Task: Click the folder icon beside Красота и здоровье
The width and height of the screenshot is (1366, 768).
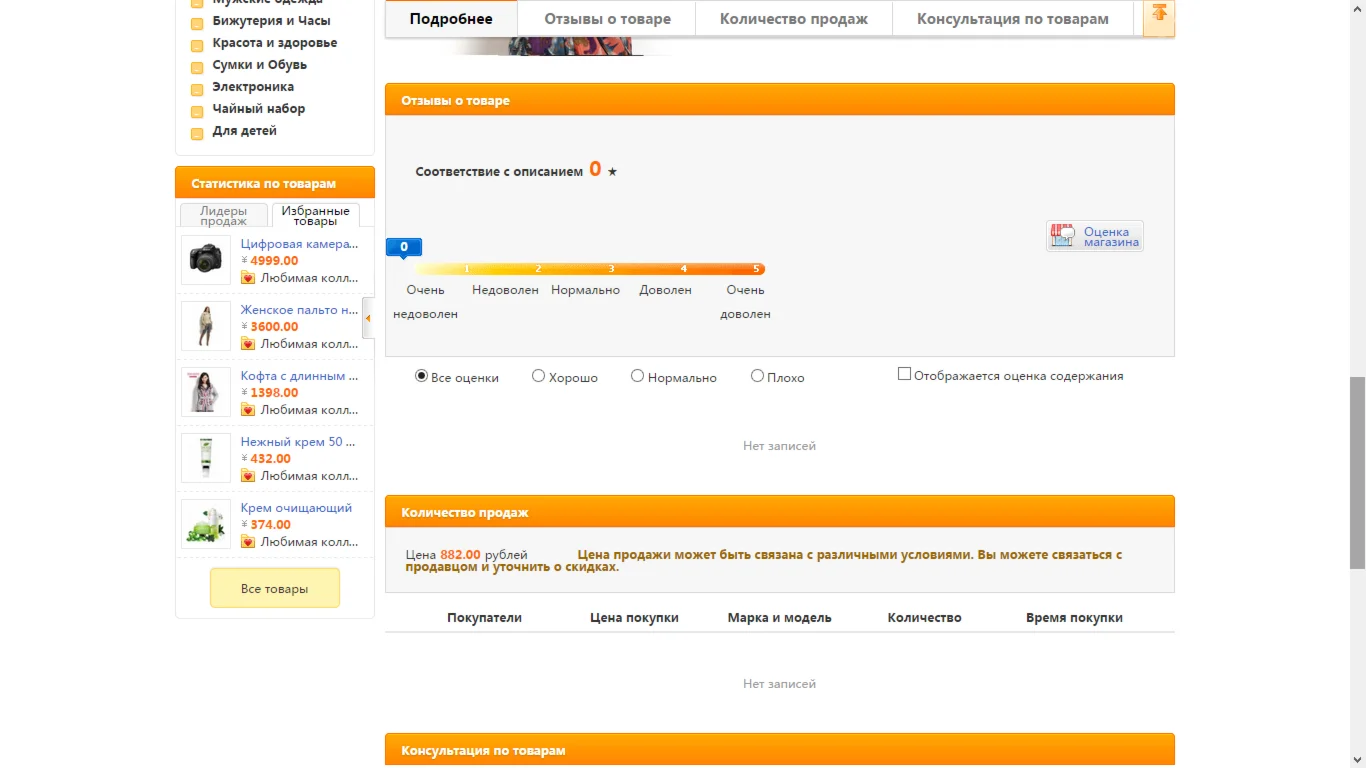Action: (197, 45)
